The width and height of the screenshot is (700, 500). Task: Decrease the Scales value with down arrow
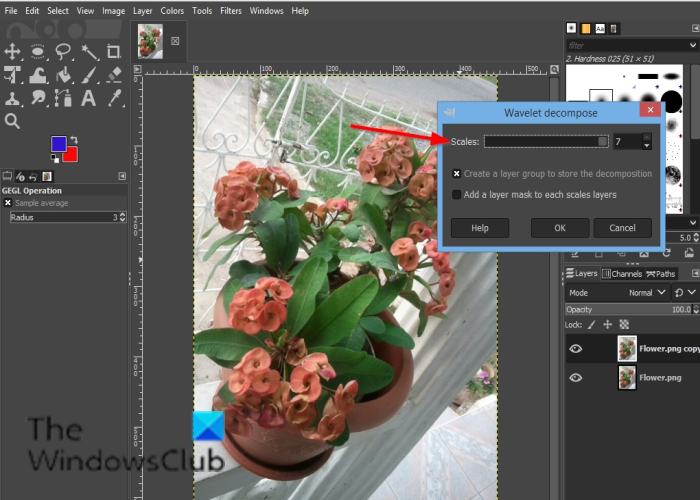pos(647,147)
